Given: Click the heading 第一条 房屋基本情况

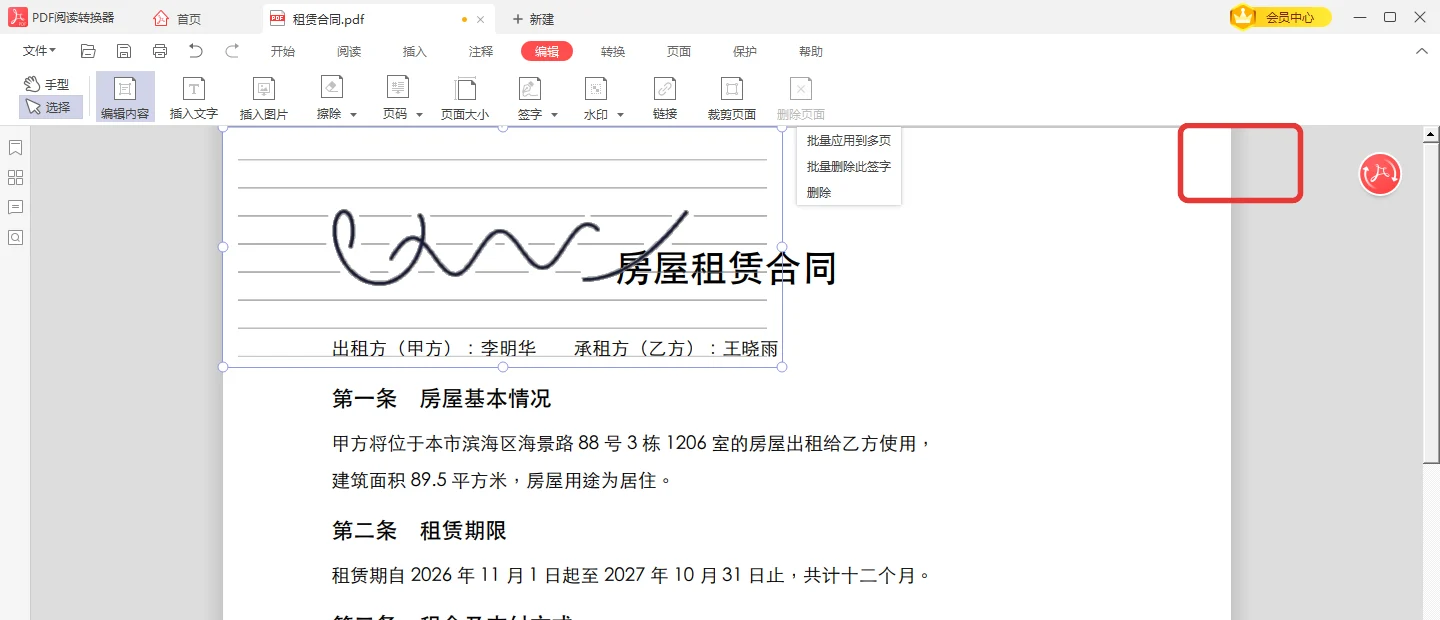Looking at the screenshot, I should click(x=441, y=399).
